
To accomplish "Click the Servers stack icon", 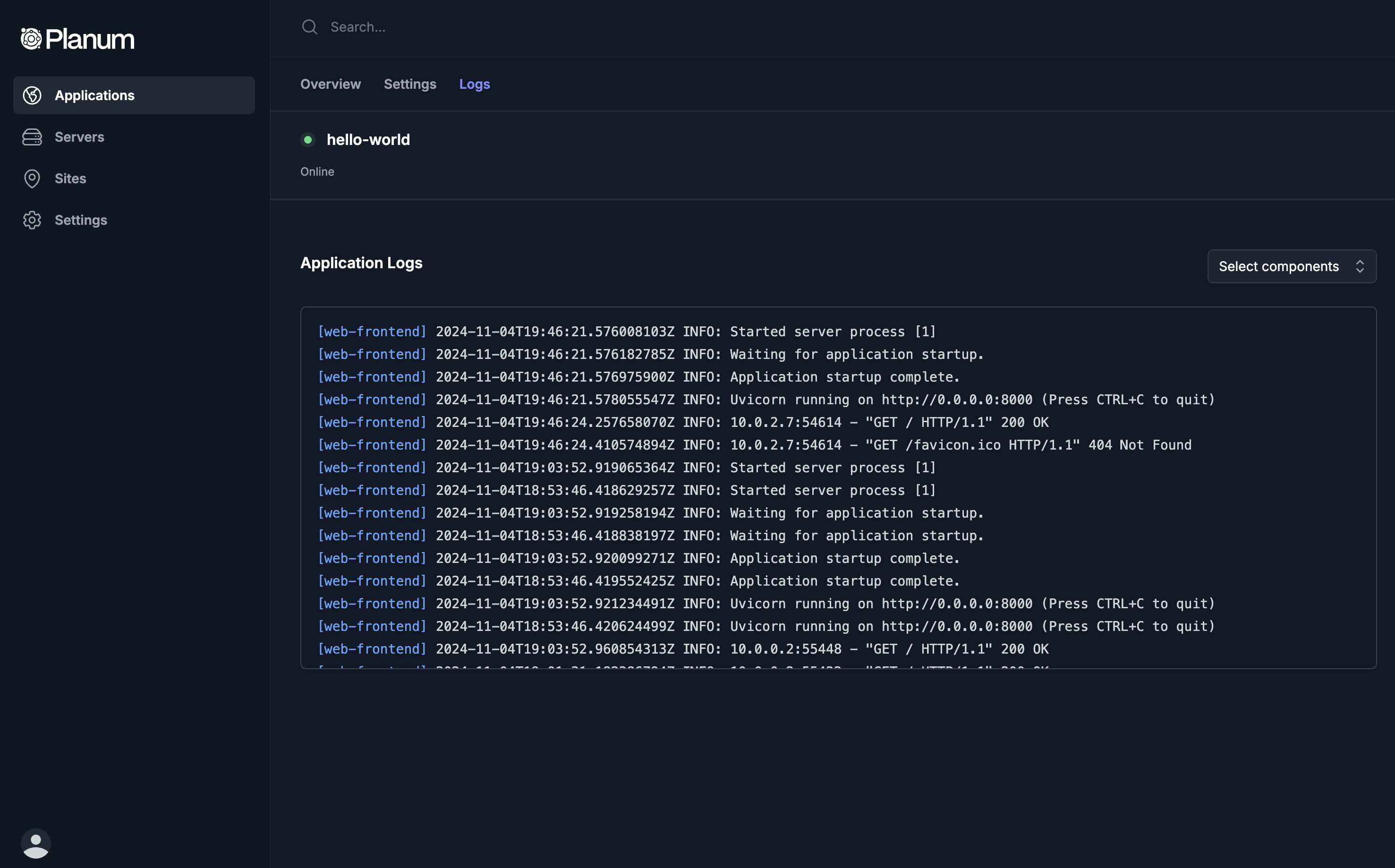I will click(32, 137).
